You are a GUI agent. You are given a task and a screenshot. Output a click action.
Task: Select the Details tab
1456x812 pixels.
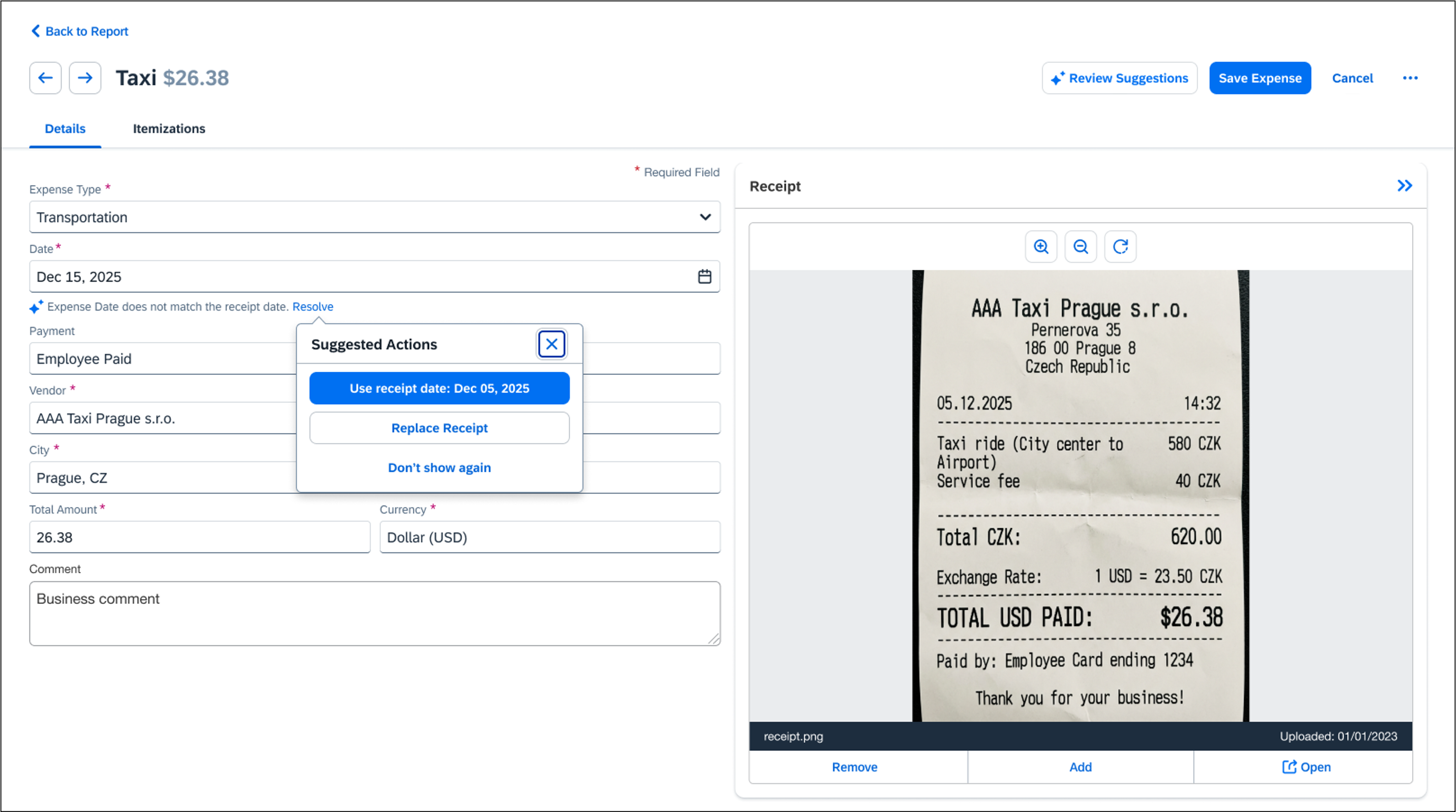point(65,129)
